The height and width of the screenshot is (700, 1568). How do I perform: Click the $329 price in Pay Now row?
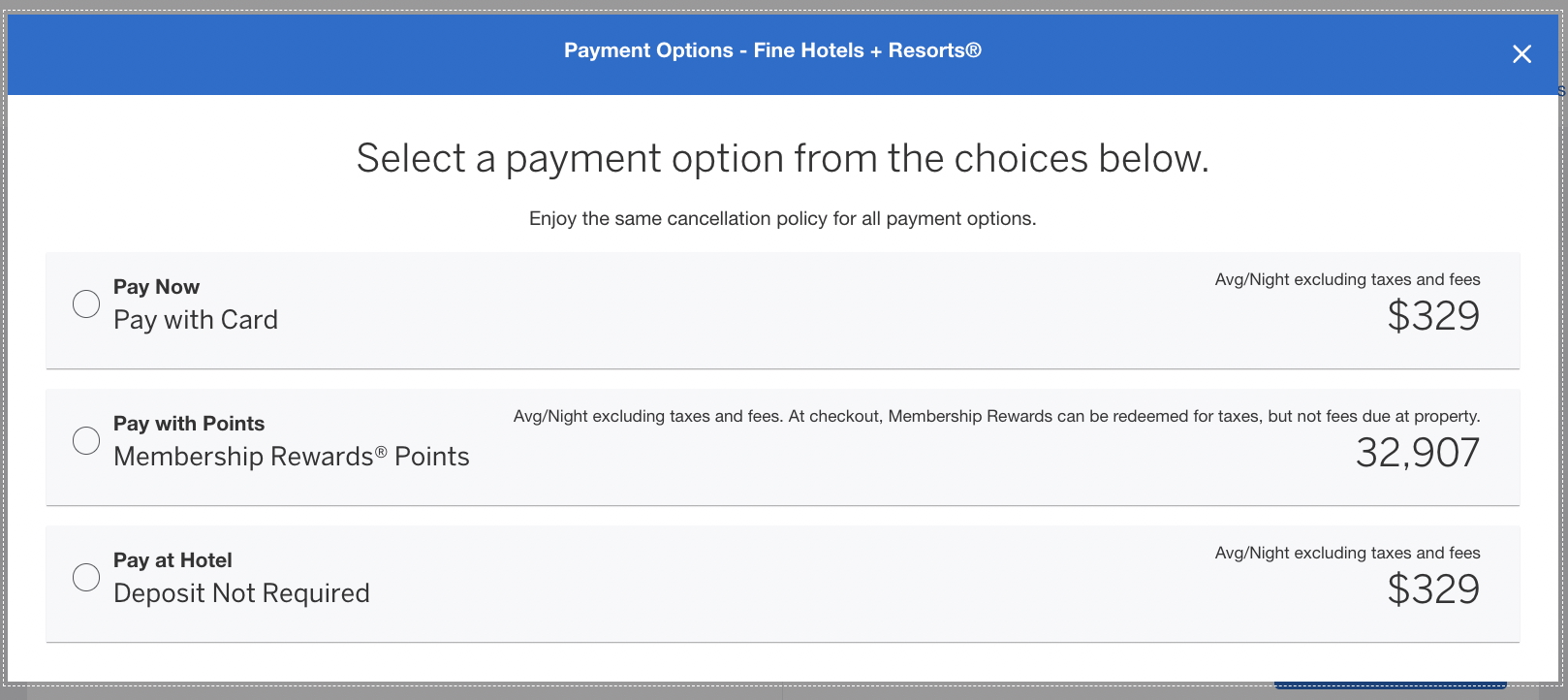1433,316
